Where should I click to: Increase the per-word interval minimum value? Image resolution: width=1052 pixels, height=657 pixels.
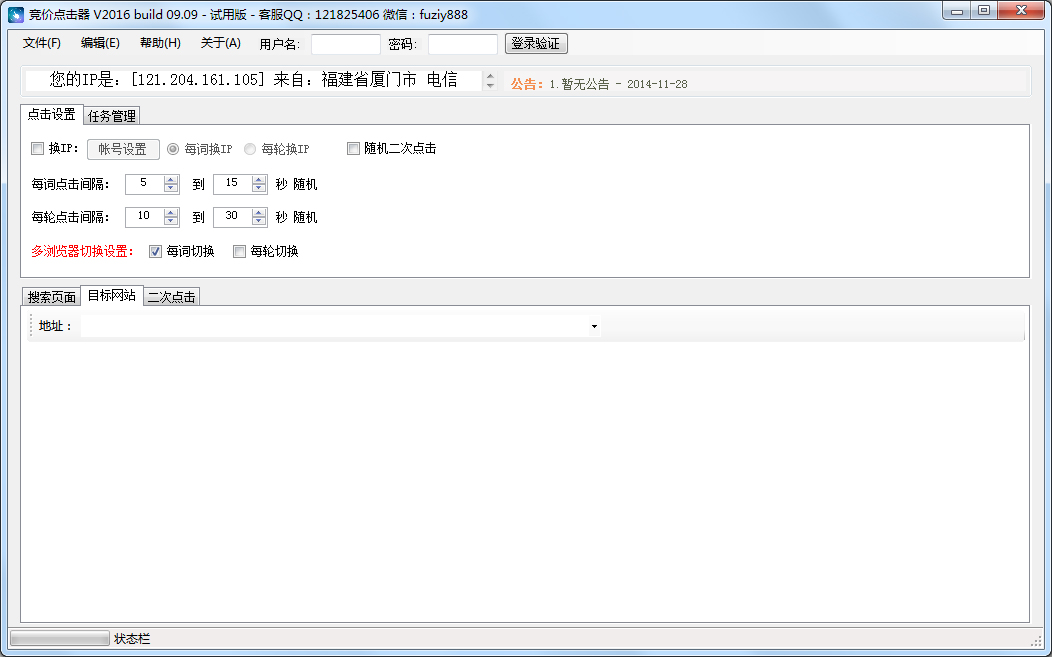171,179
